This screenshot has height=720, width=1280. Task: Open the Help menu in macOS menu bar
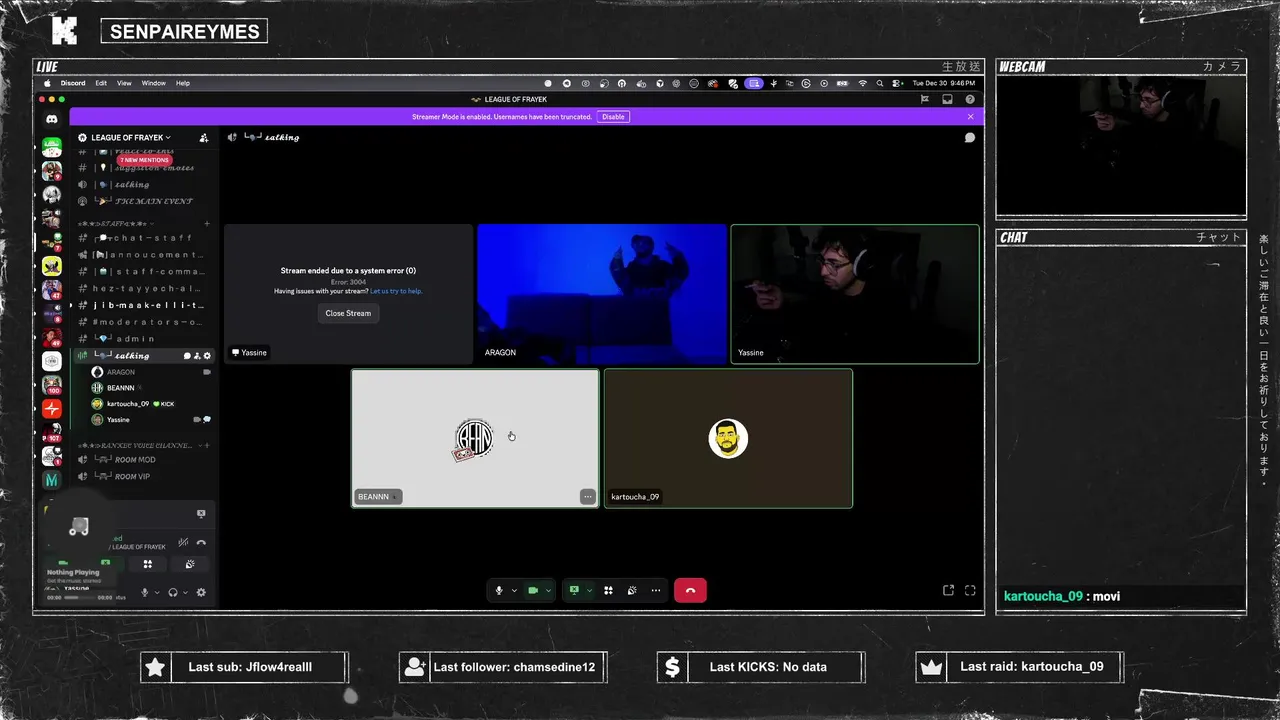point(183,83)
